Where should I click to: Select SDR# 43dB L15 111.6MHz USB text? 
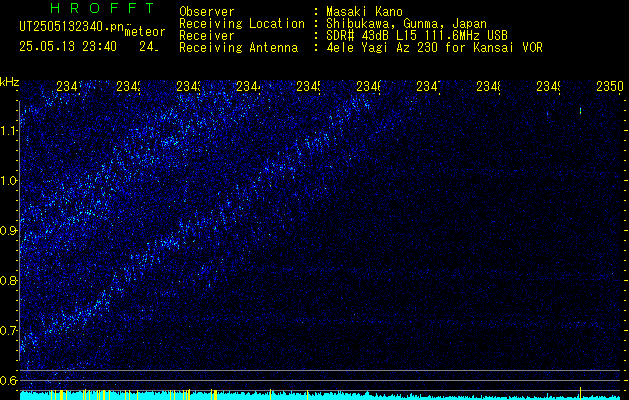(417, 36)
